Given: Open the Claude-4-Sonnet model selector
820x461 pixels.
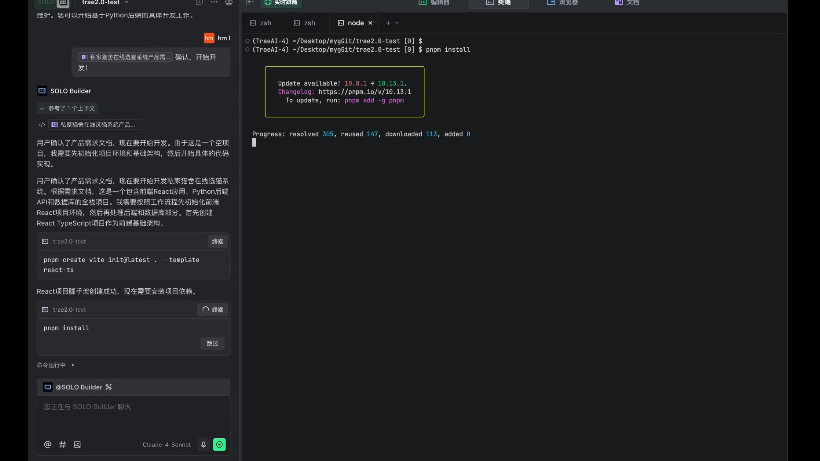Looking at the screenshot, I should [x=167, y=444].
